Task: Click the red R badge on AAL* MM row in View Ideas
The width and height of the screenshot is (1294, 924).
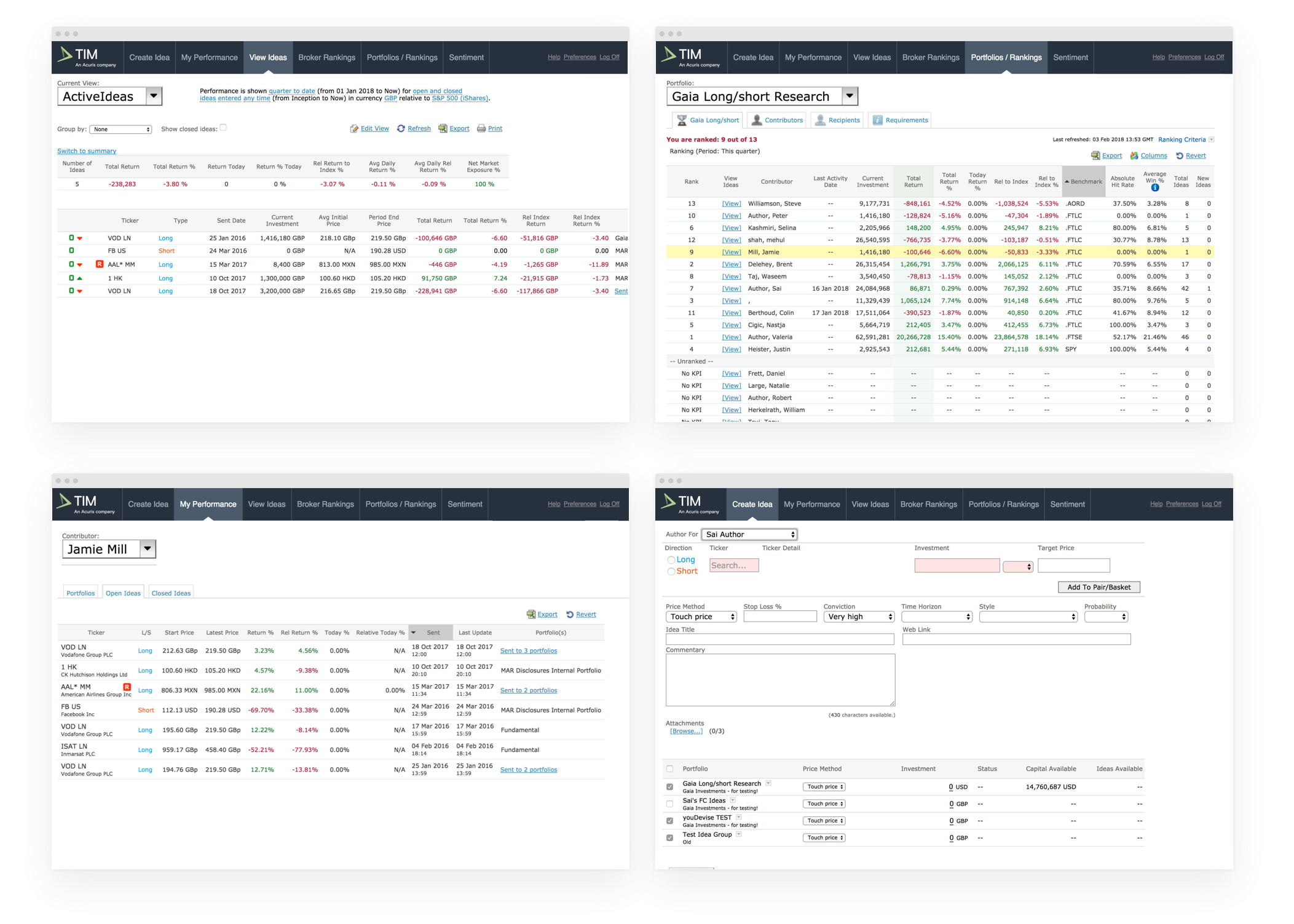Action: click(100, 264)
